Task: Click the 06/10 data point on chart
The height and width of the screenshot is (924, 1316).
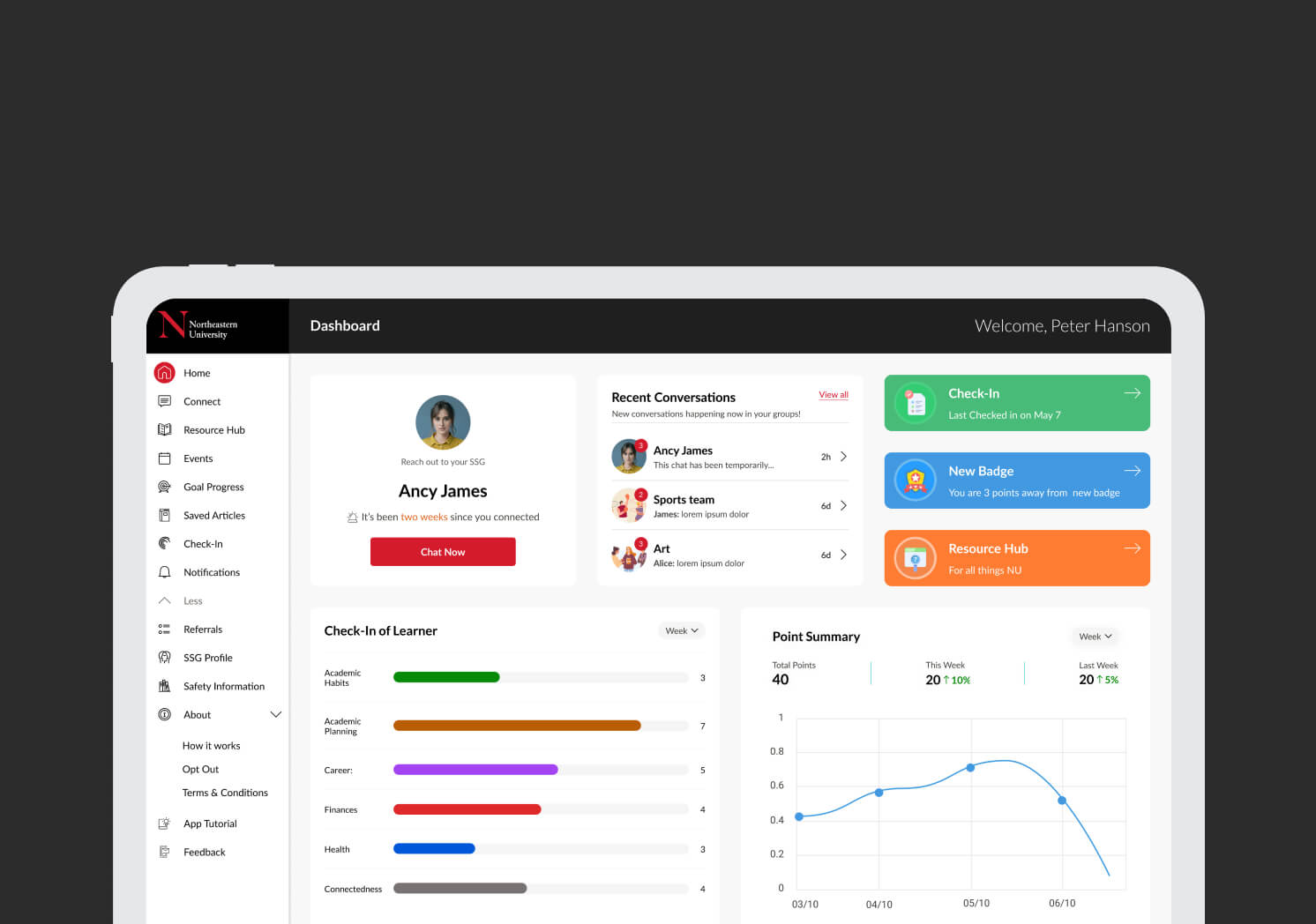Action: click(x=1062, y=801)
